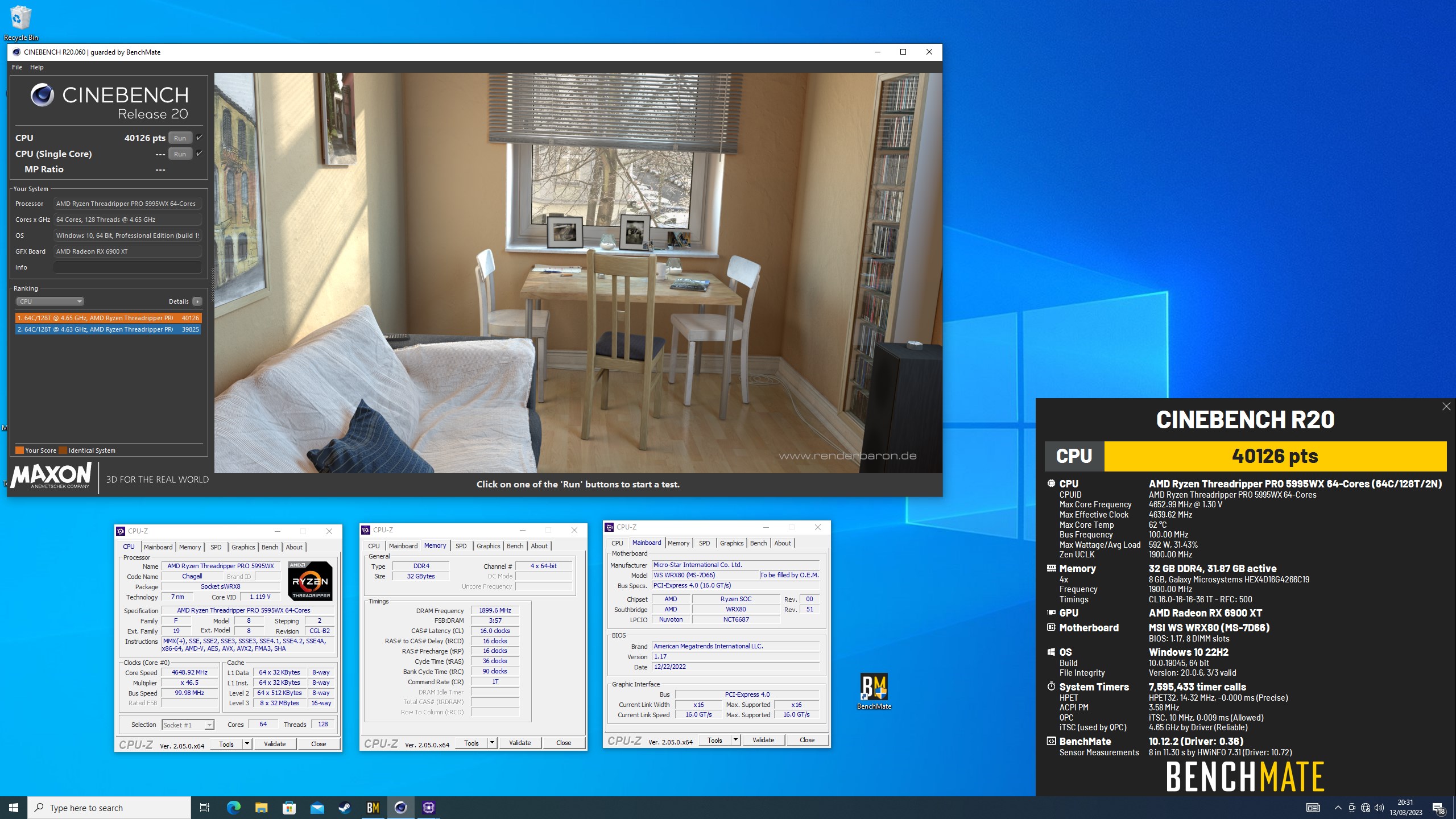Click Close in CPU-Z Memory window
1456x819 pixels.
(564, 743)
